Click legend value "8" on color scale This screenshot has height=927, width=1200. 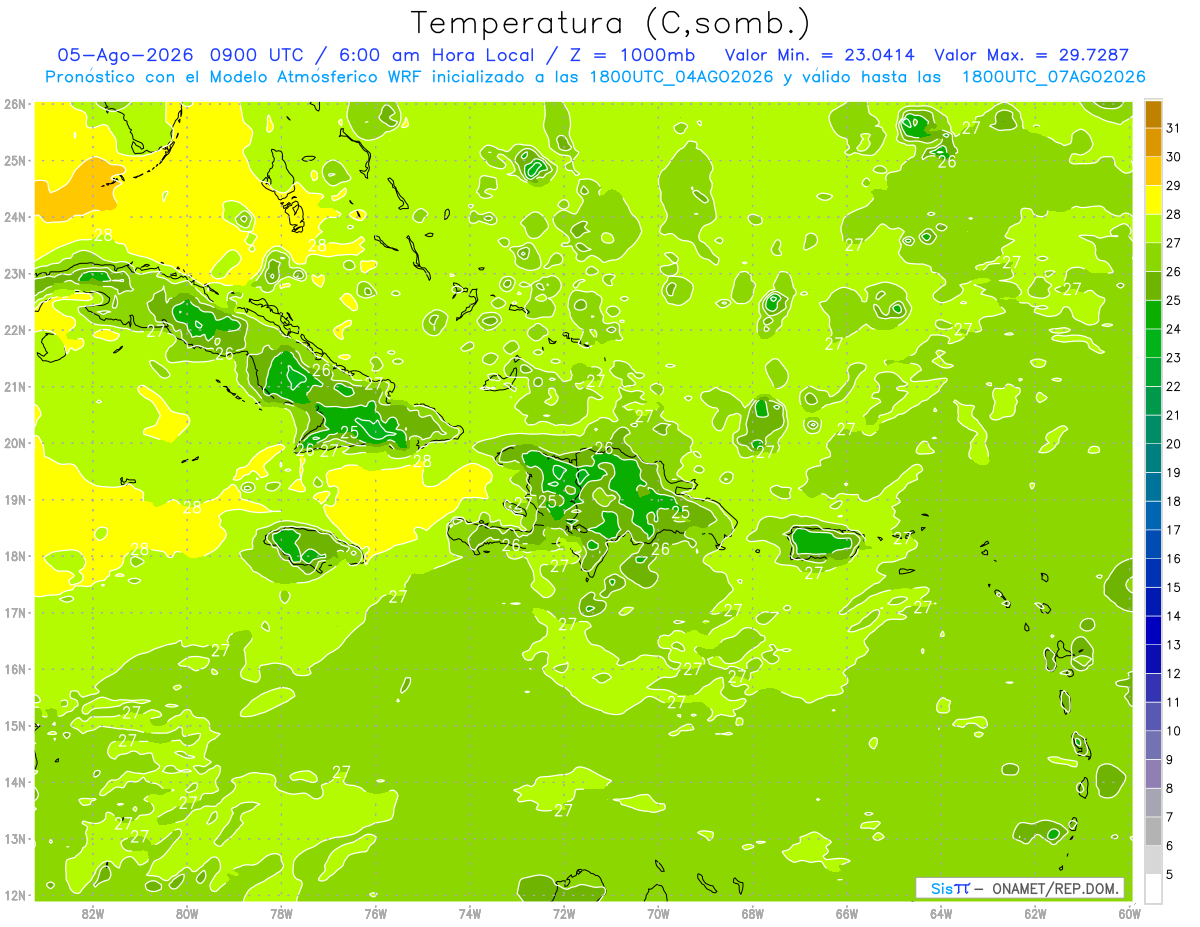[x=1169, y=788]
